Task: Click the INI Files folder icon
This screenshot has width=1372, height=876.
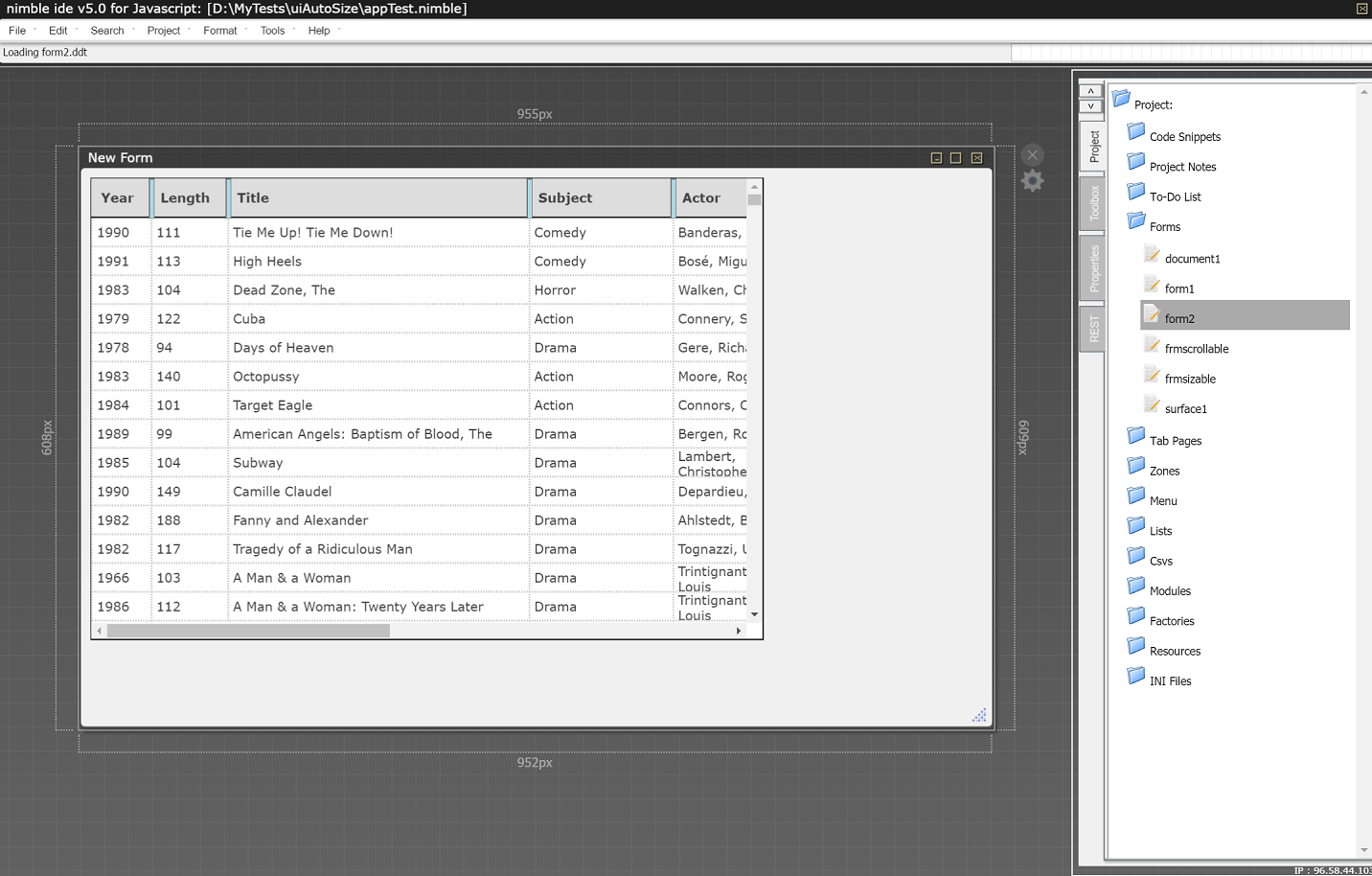Action: tap(1136, 675)
